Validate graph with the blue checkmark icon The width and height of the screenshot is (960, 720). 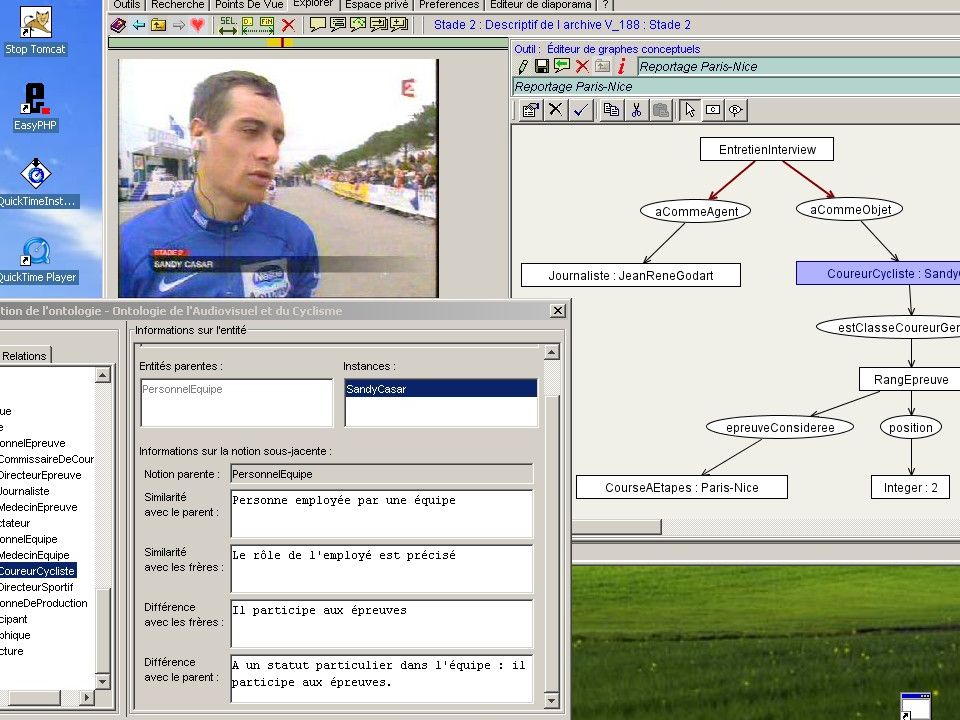[x=580, y=110]
